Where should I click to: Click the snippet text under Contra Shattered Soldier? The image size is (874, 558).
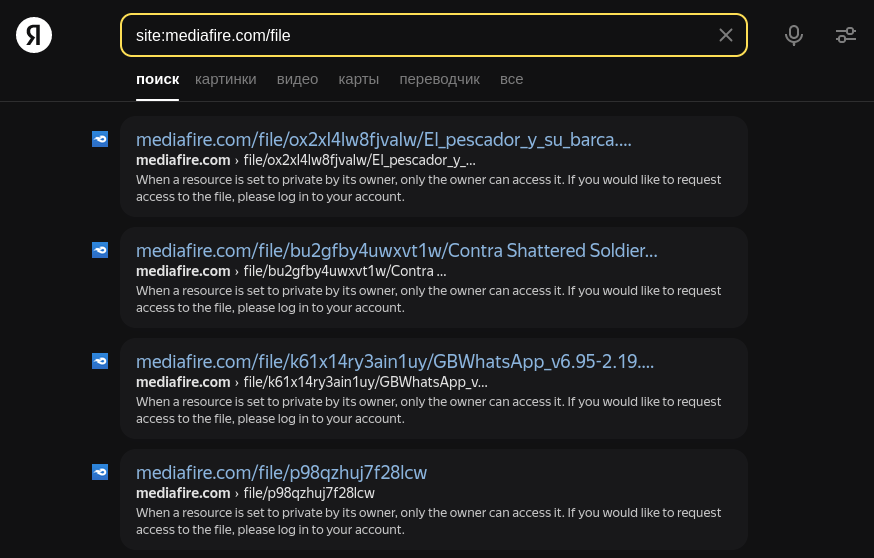pyautogui.click(x=428, y=299)
